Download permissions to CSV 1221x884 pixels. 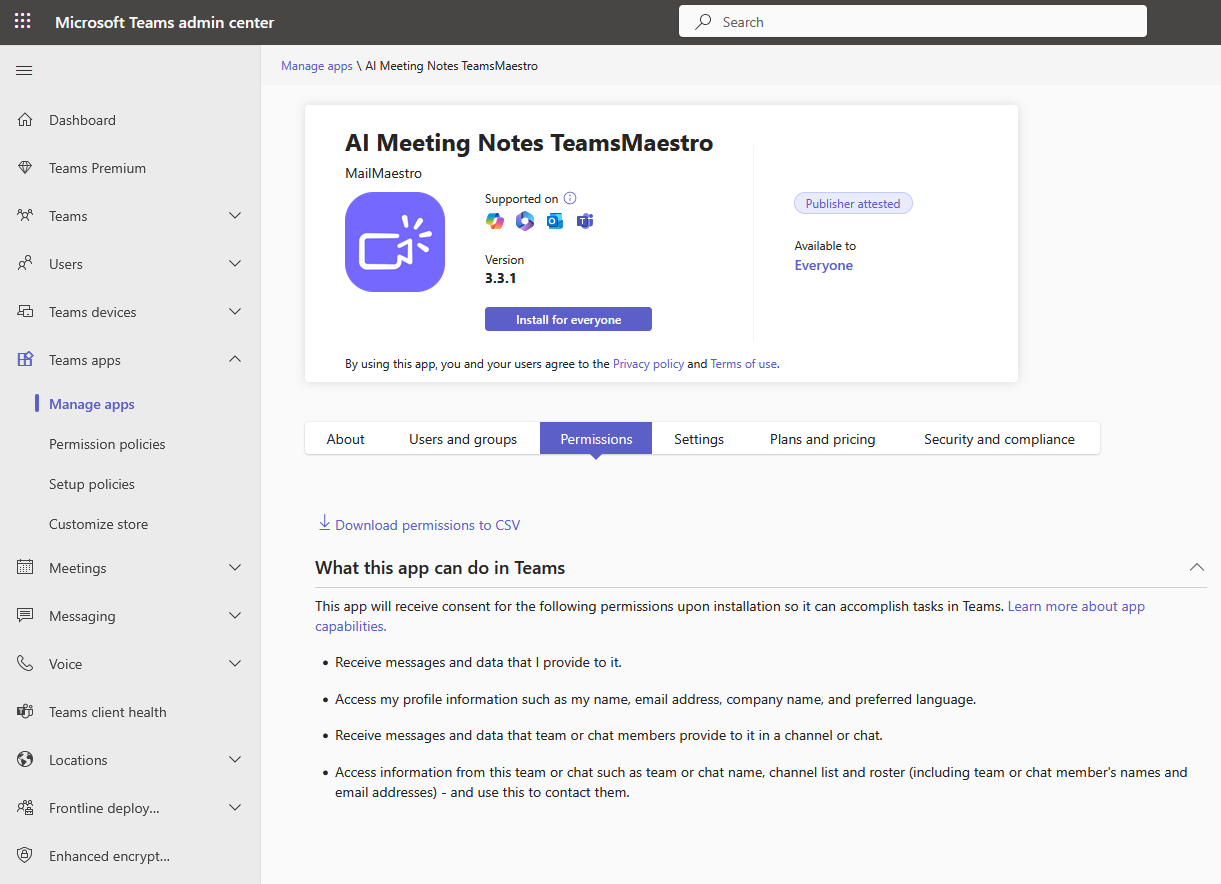pyautogui.click(x=419, y=524)
